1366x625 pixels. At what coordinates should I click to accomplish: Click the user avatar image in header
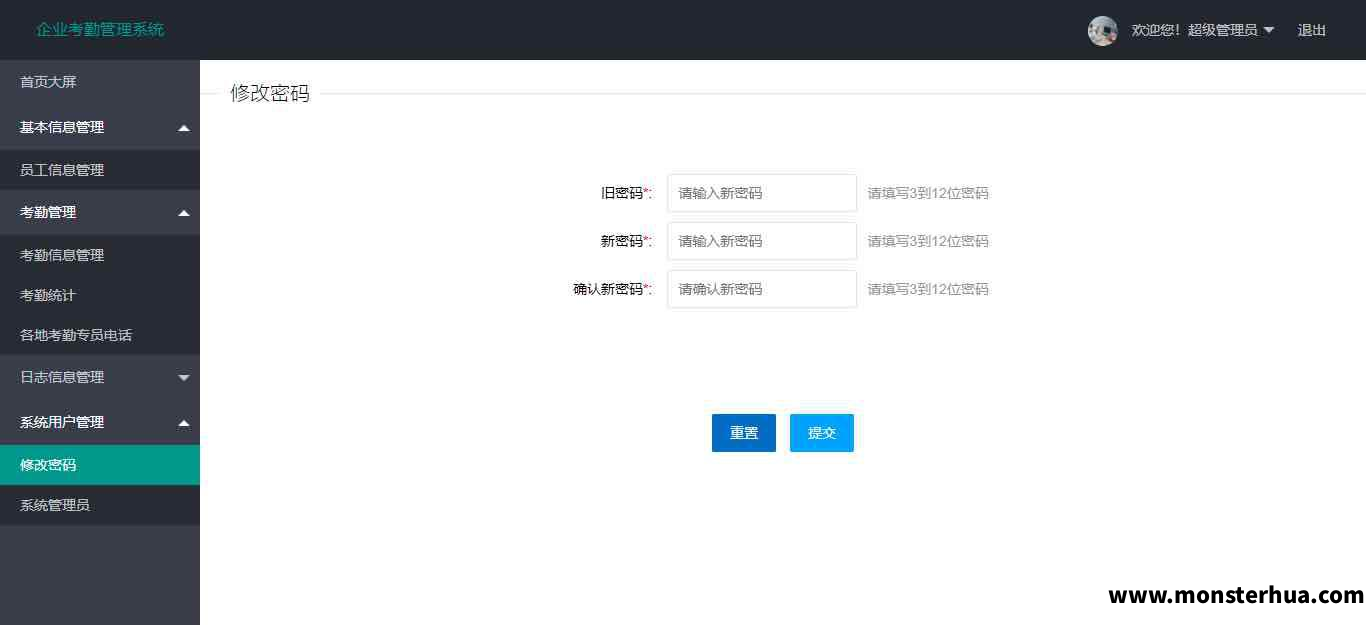coord(1102,30)
